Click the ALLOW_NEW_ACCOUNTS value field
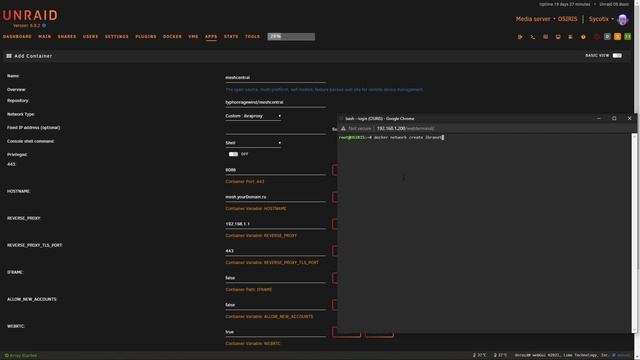This screenshot has width=640, height=360. [x=276, y=305]
